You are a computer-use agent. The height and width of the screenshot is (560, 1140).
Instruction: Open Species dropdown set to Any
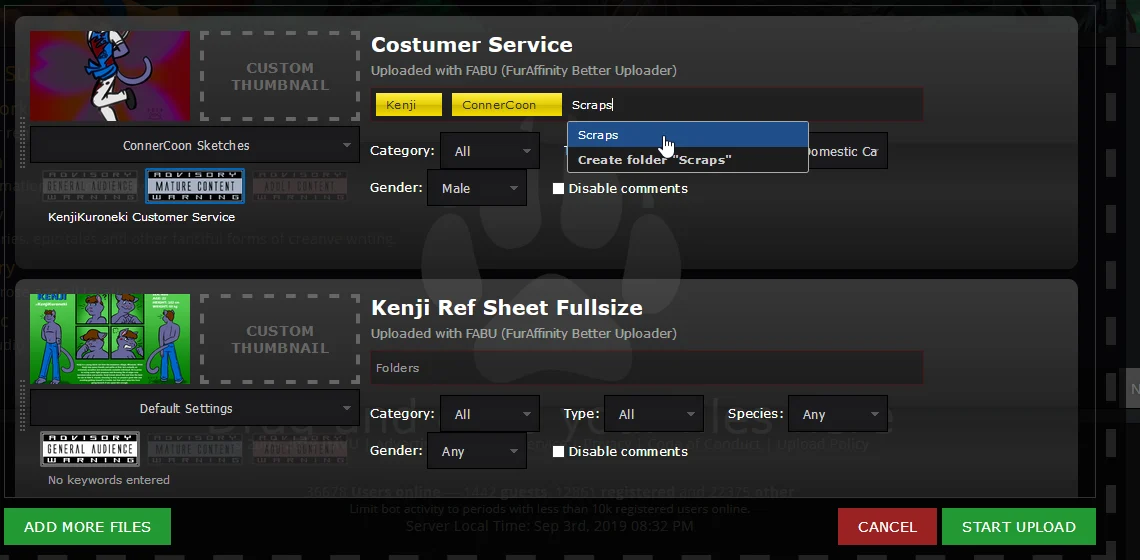(x=838, y=415)
